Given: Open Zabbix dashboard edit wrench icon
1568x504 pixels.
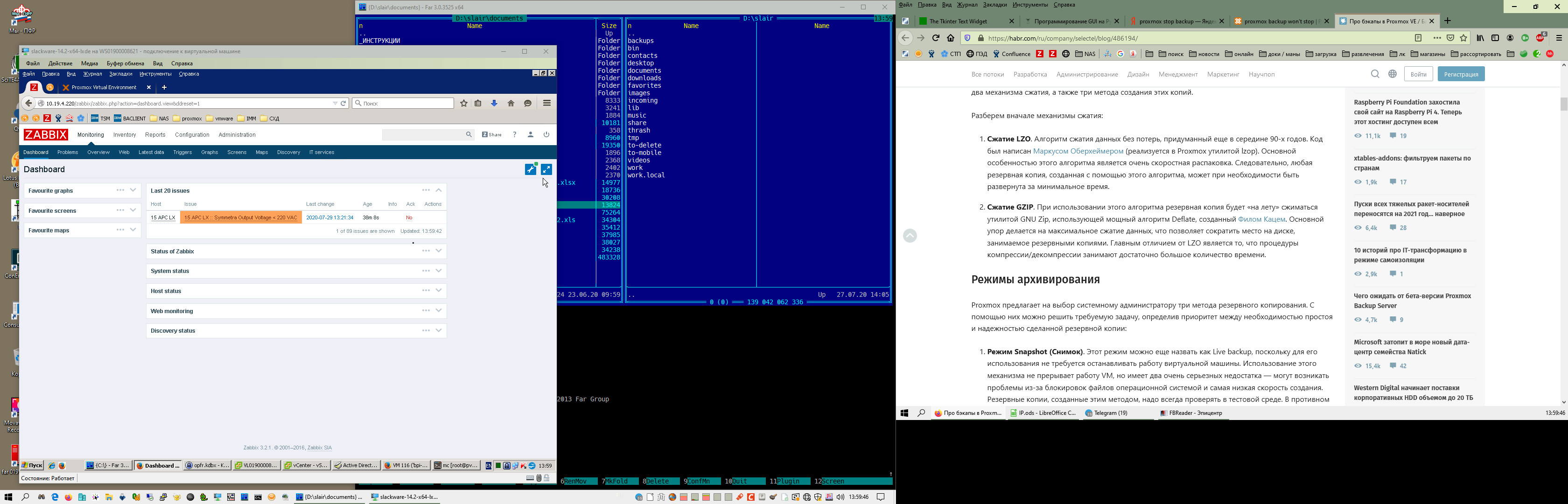Looking at the screenshot, I should point(531,169).
